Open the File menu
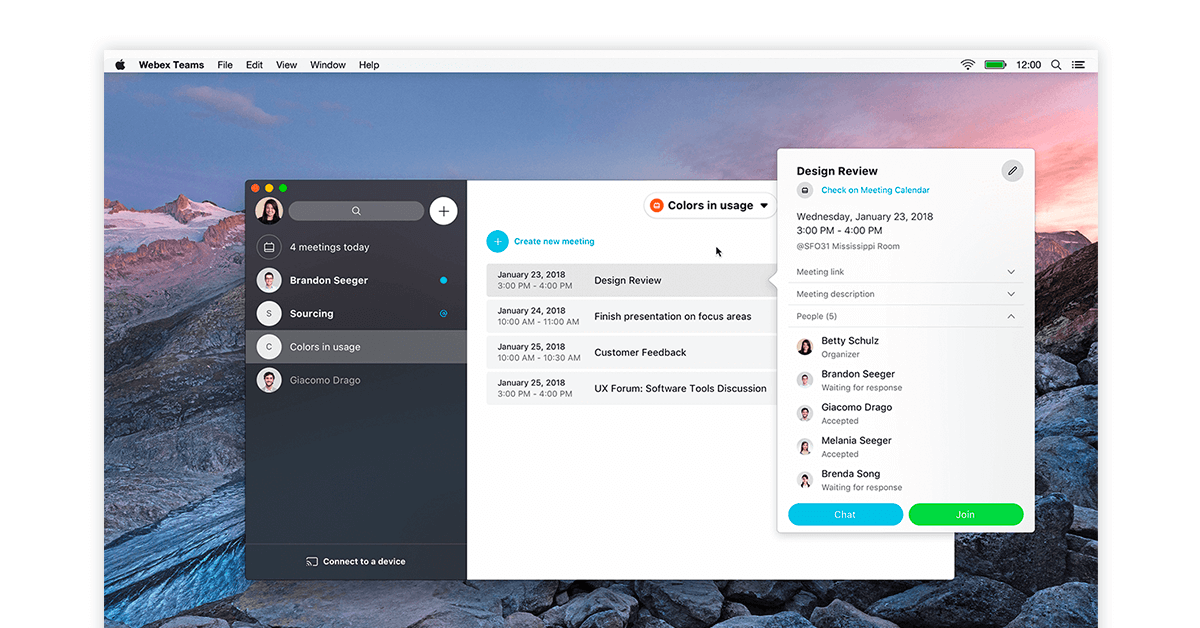The image size is (1200, 628). point(225,65)
